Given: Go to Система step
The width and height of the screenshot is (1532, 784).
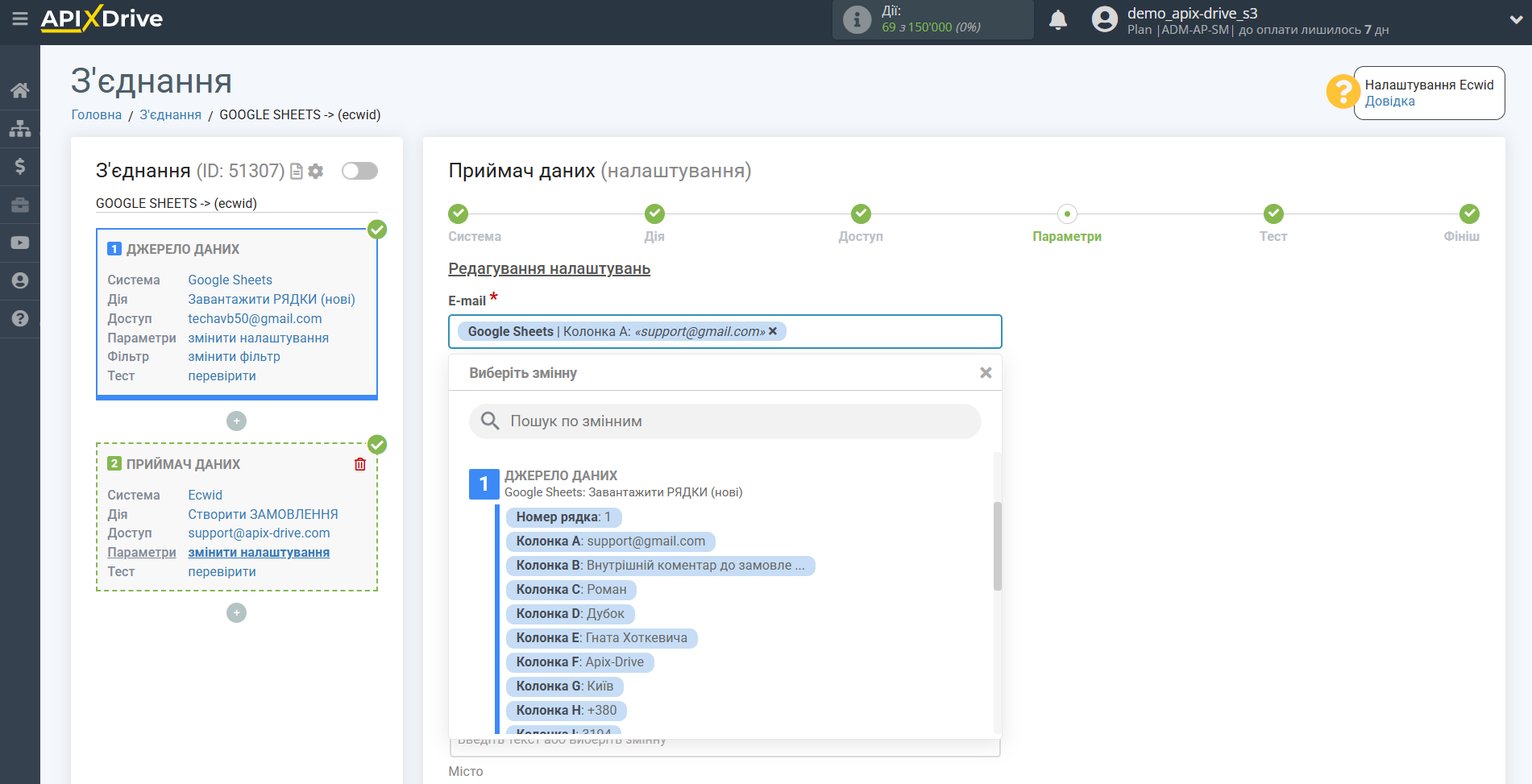Looking at the screenshot, I should (459, 214).
